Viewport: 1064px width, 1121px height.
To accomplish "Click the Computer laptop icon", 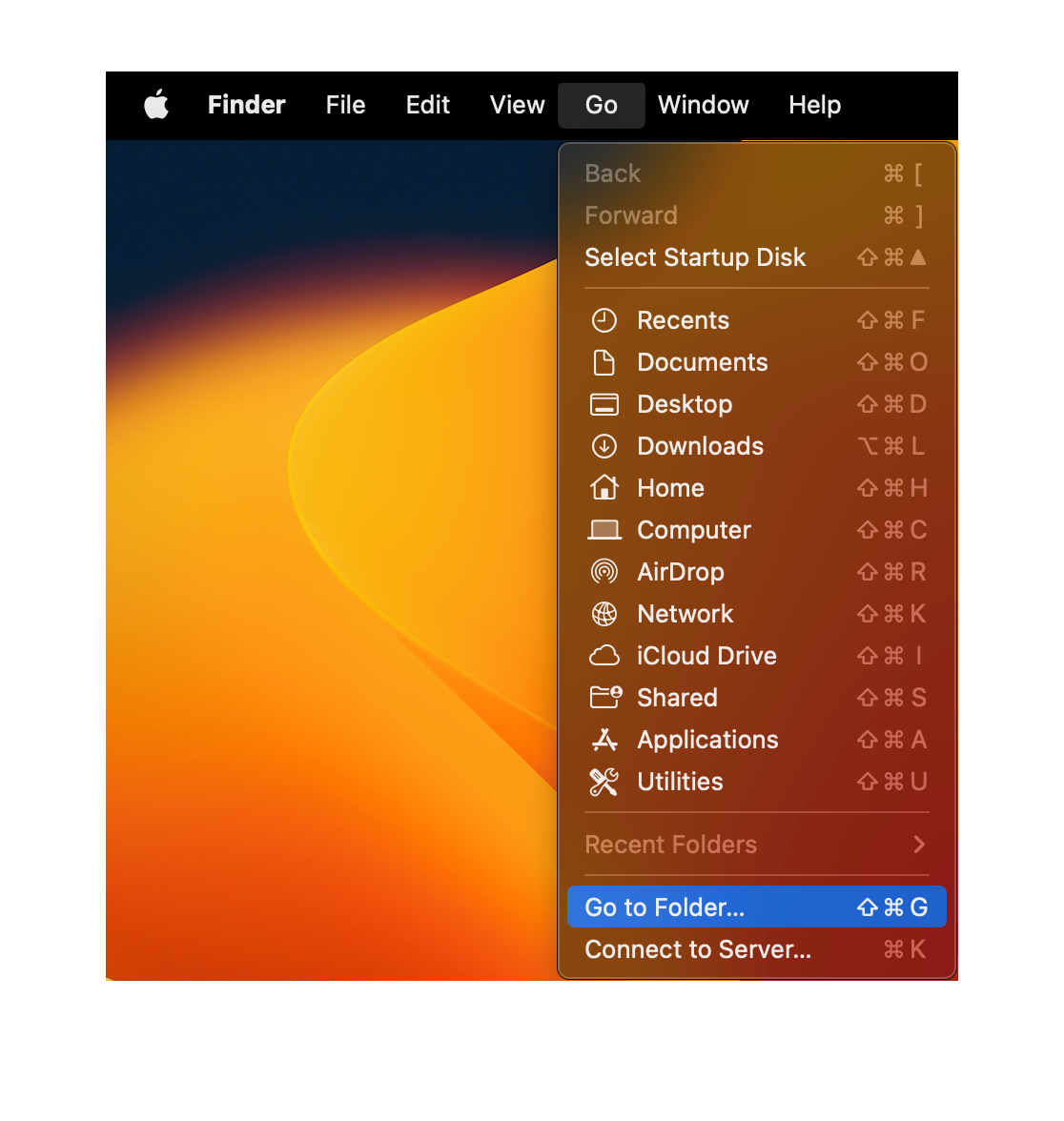I will click(604, 530).
